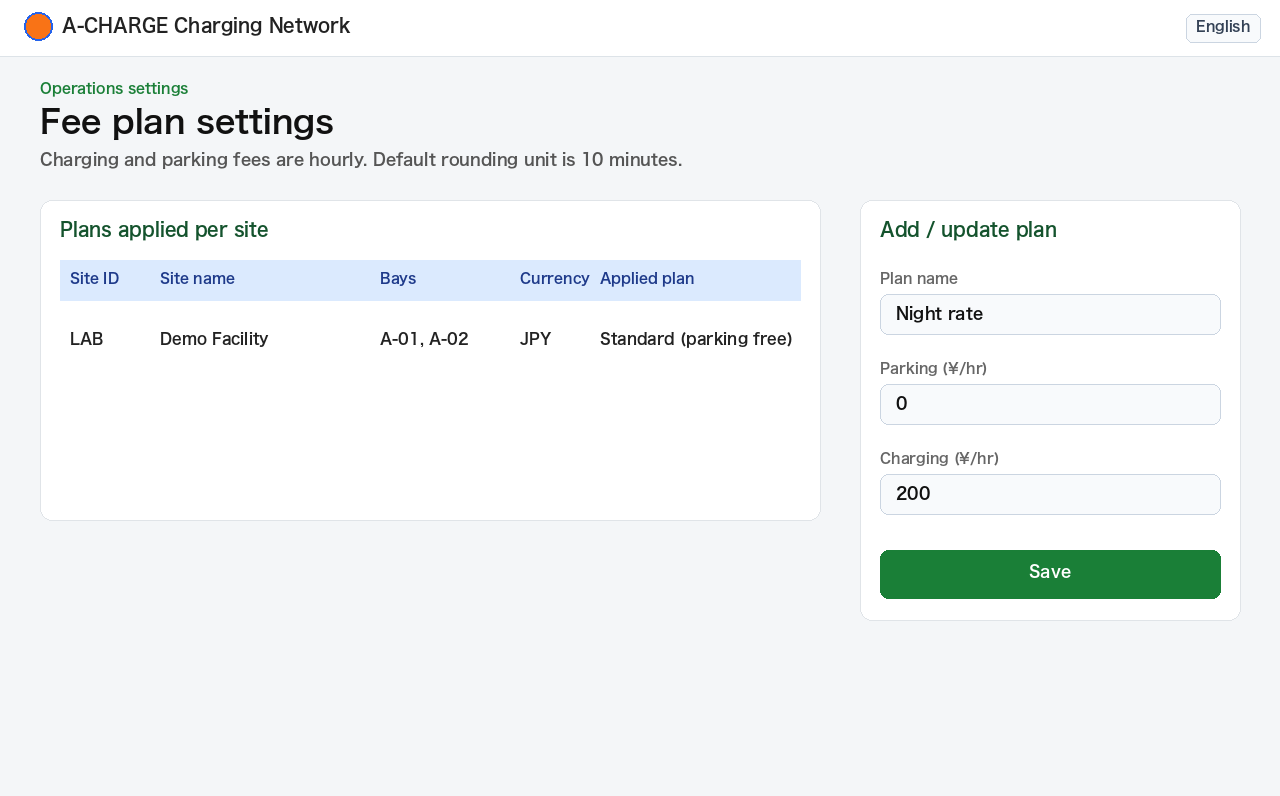Image resolution: width=1280 pixels, height=796 pixels.
Task: Click the A-01, A-02 bays cell
Action: click(x=424, y=339)
